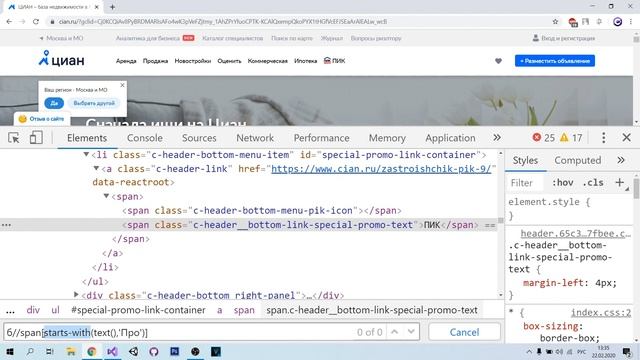This screenshot has height=360, width=640.
Task: Click Разместить объявление button
Action: tap(555, 61)
